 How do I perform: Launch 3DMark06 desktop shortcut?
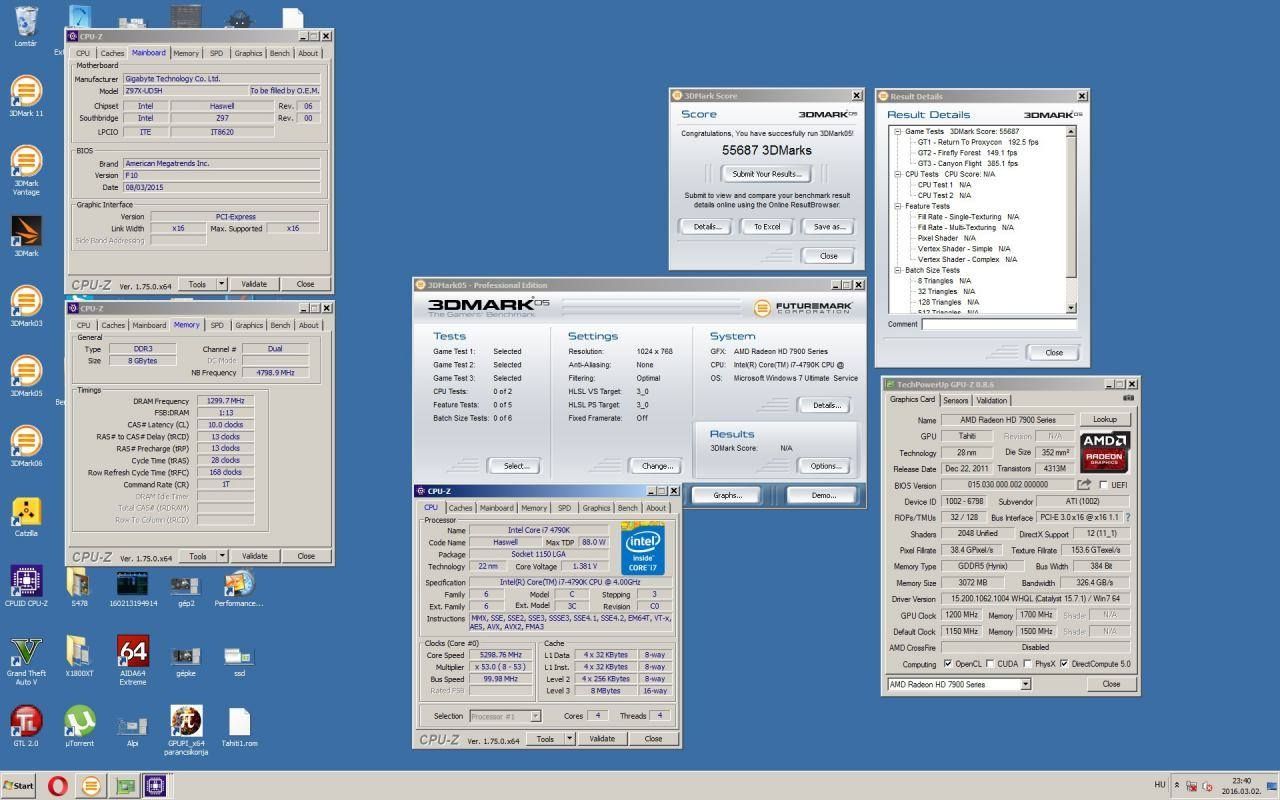pos(26,445)
